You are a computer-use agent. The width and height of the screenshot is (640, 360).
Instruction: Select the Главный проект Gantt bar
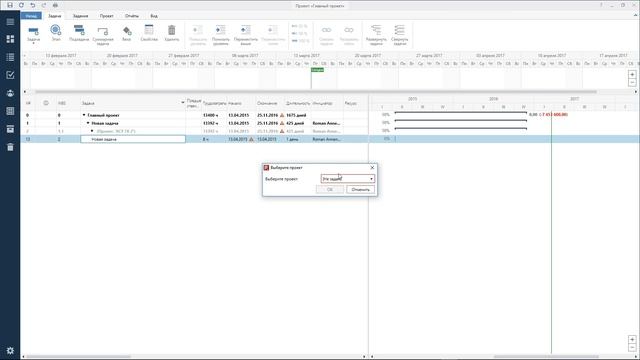[x=460, y=113]
